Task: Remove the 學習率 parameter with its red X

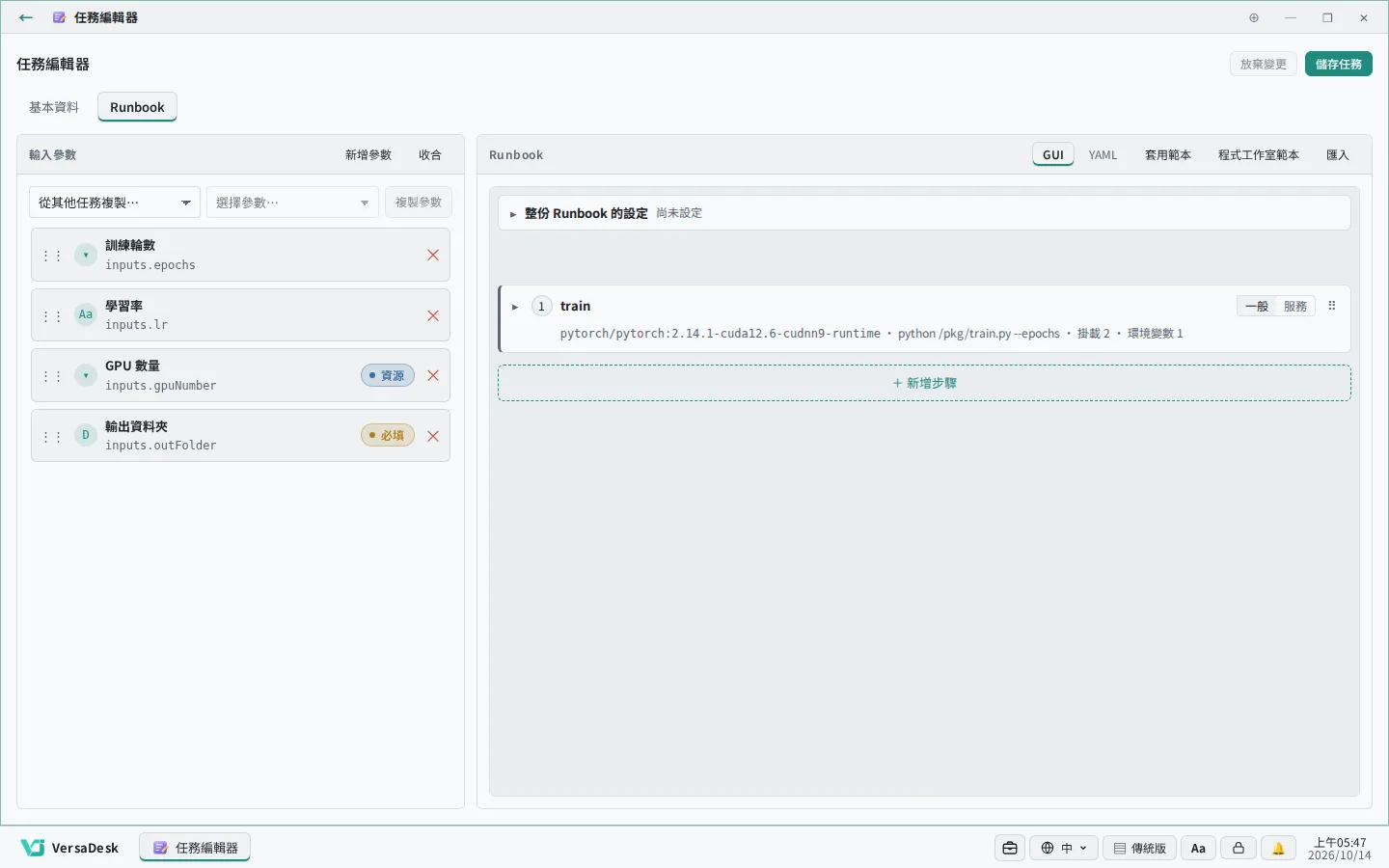Action: (x=433, y=315)
